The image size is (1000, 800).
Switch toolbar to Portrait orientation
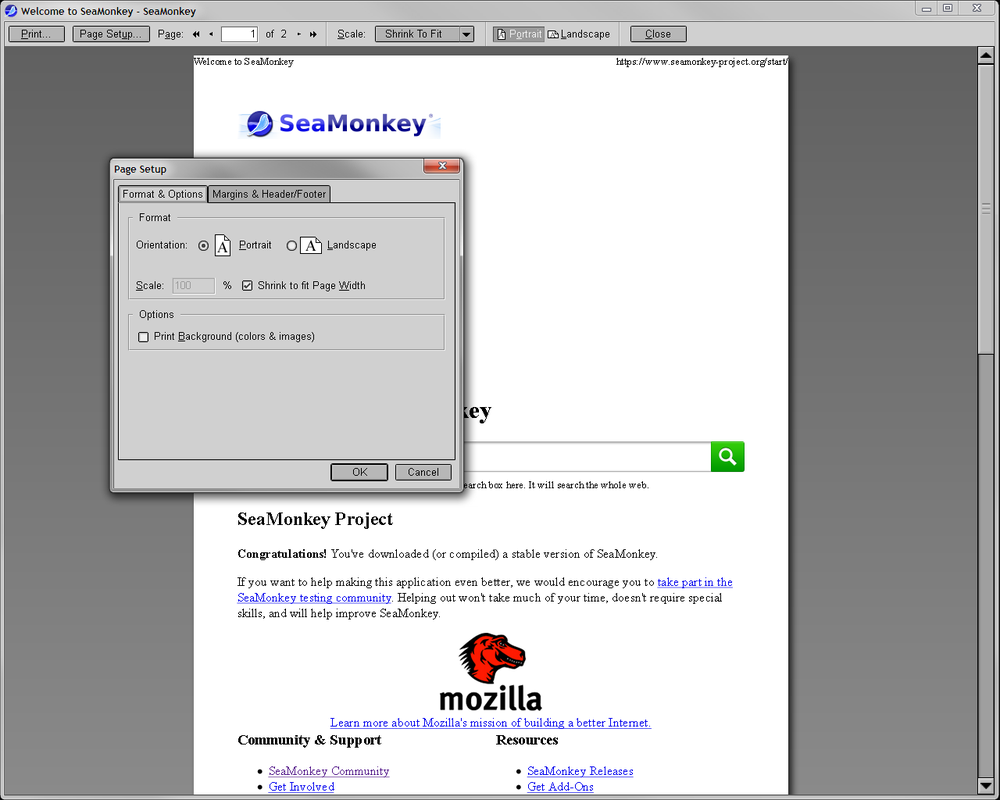click(x=519, y=34)
